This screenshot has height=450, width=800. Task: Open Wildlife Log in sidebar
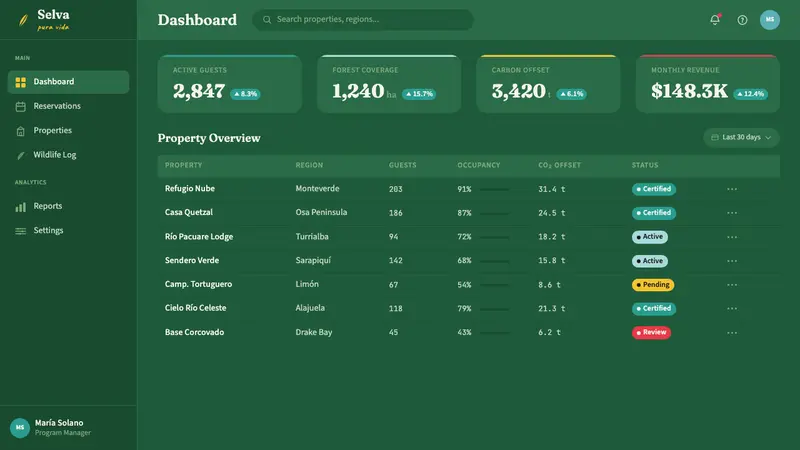(68, 155)
